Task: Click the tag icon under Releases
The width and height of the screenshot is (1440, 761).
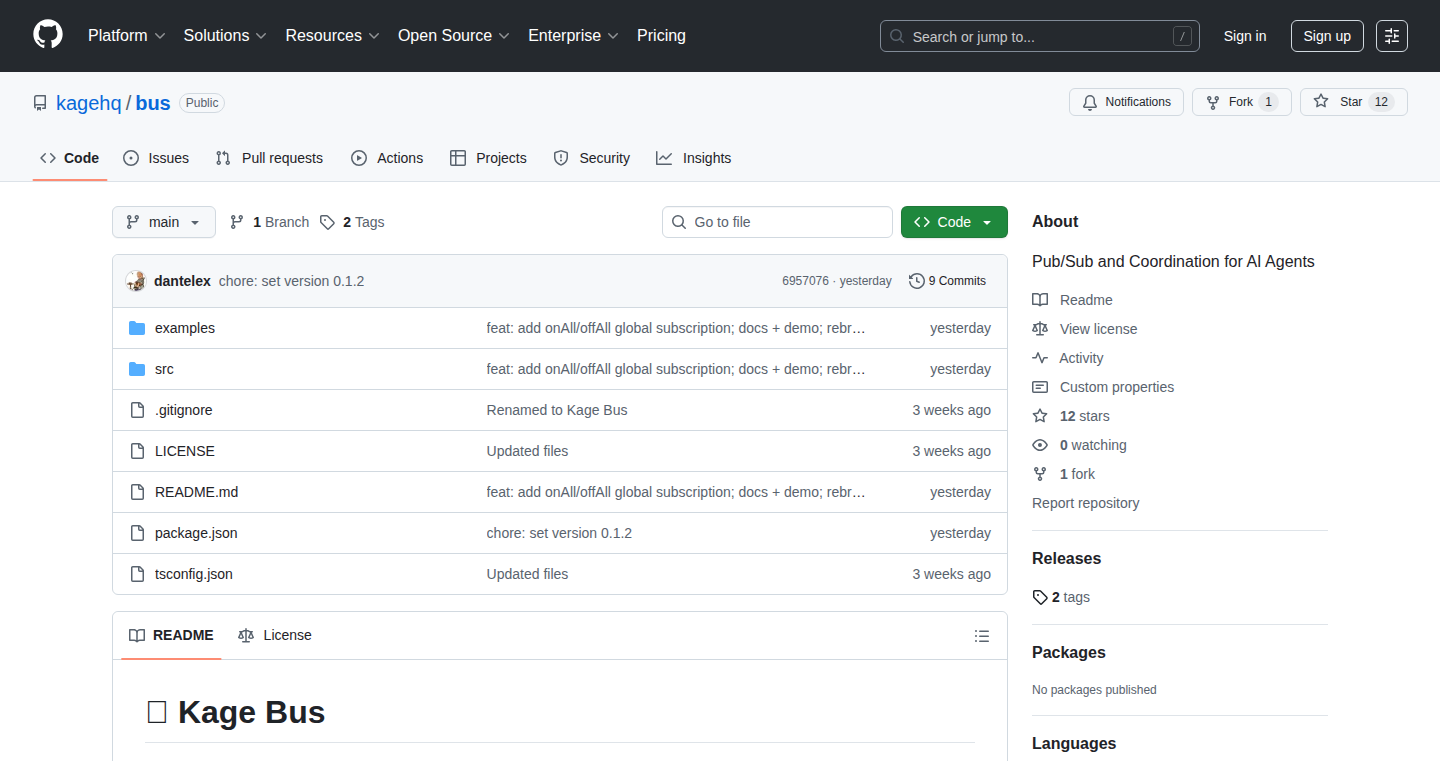Action: 1040,597
